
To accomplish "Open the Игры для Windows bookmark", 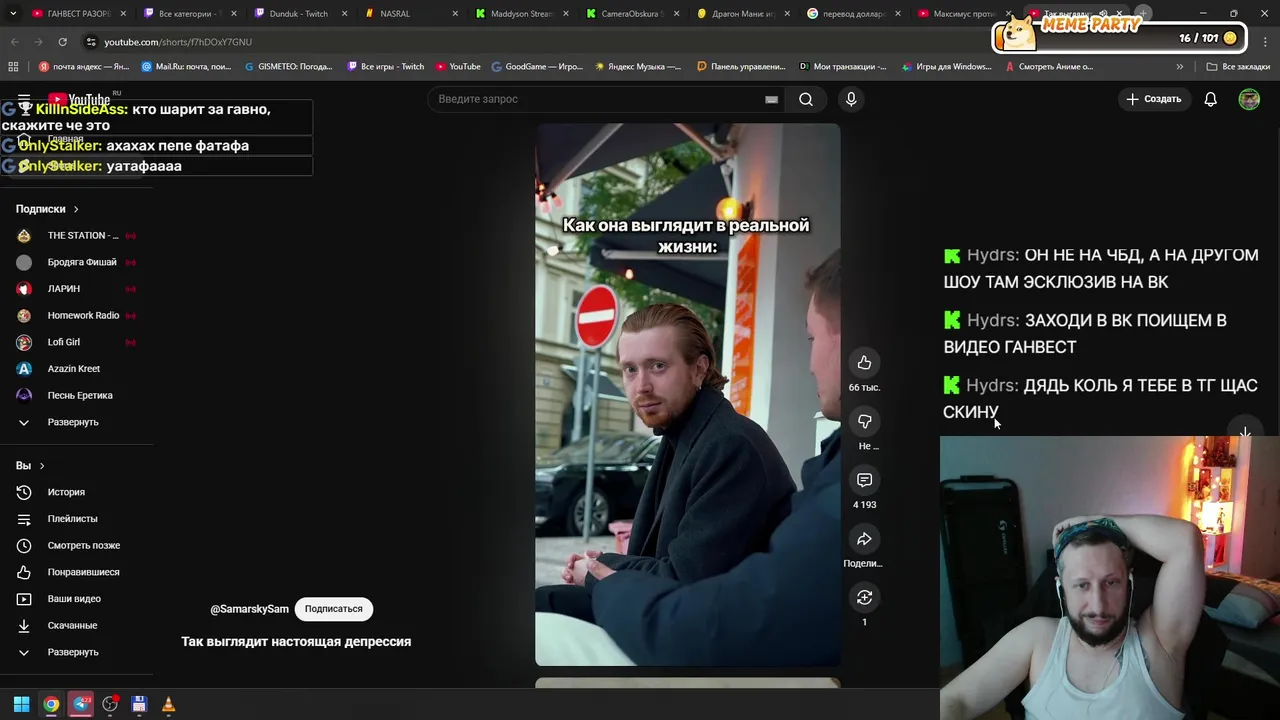I will click(946, 66).
